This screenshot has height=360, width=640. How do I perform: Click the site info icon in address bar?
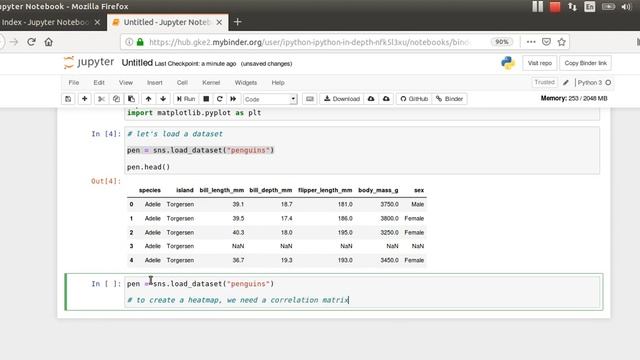point(129,42)
